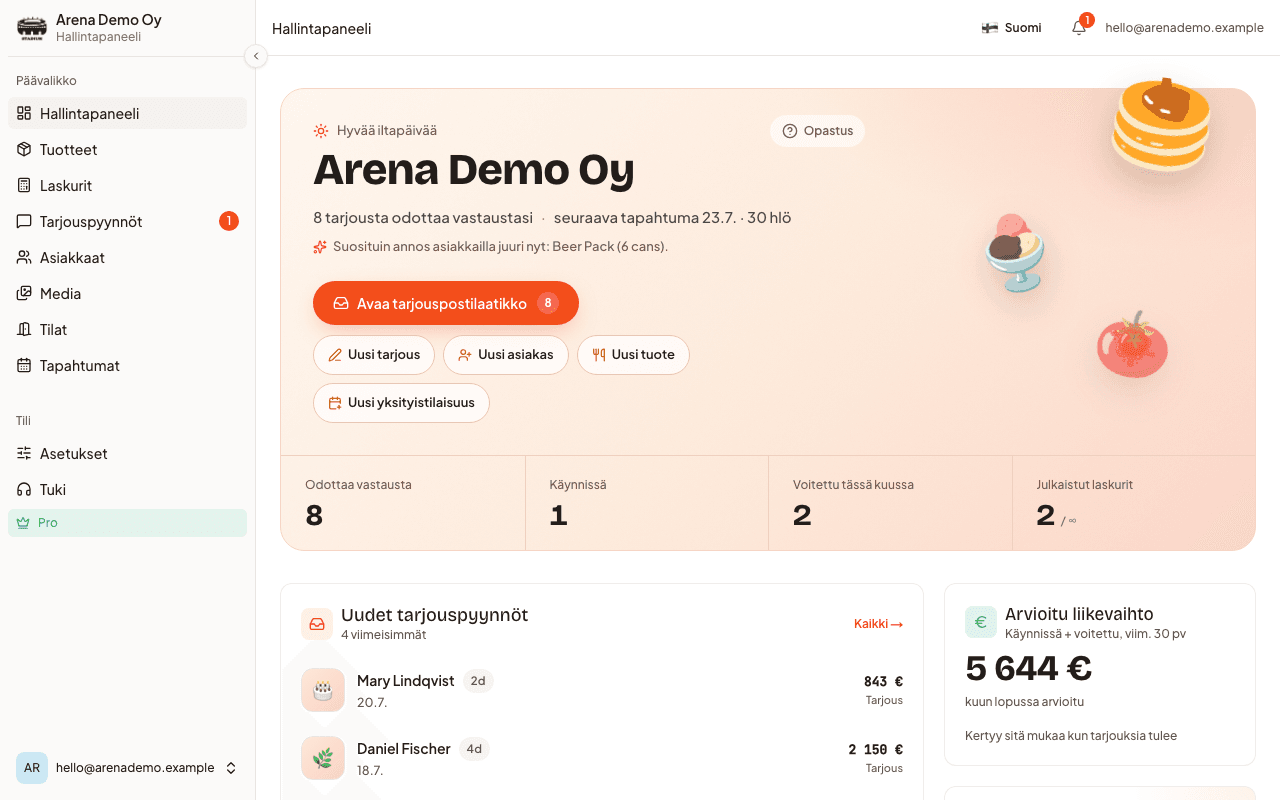The image size is (1280, 800).
Task: Click the Laskurit calculator icon
Action: 24,185
